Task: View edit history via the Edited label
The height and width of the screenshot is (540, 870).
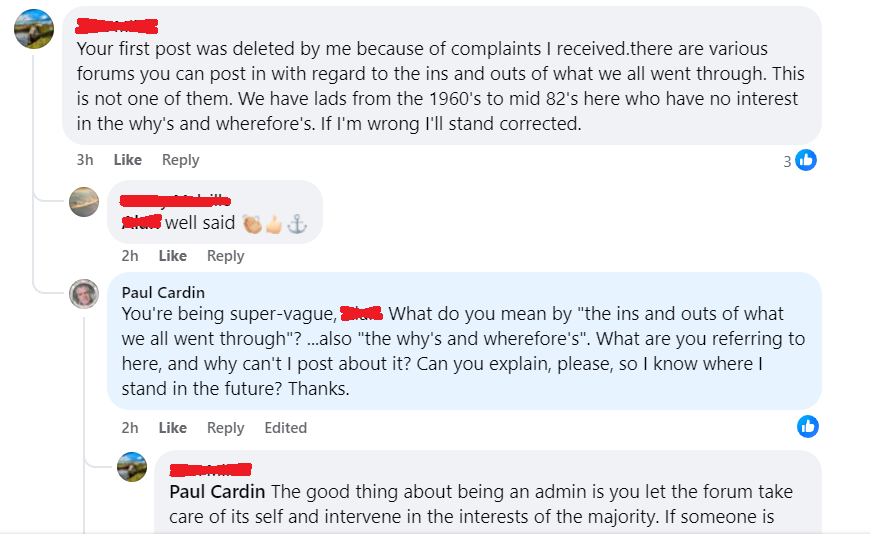Action: (286, 428)
